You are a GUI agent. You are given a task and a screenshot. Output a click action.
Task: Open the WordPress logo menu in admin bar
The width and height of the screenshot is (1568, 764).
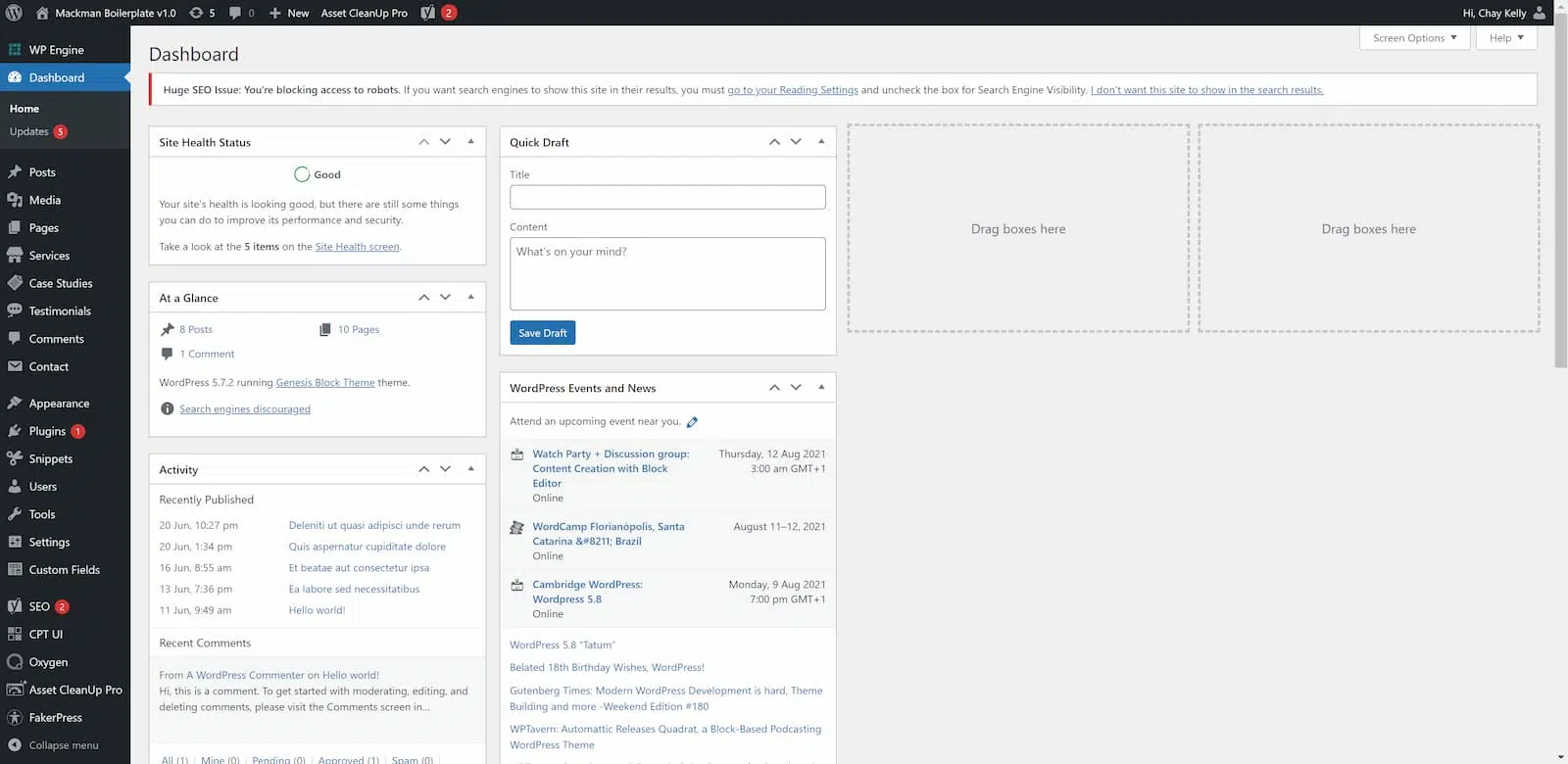coord(14,13)
